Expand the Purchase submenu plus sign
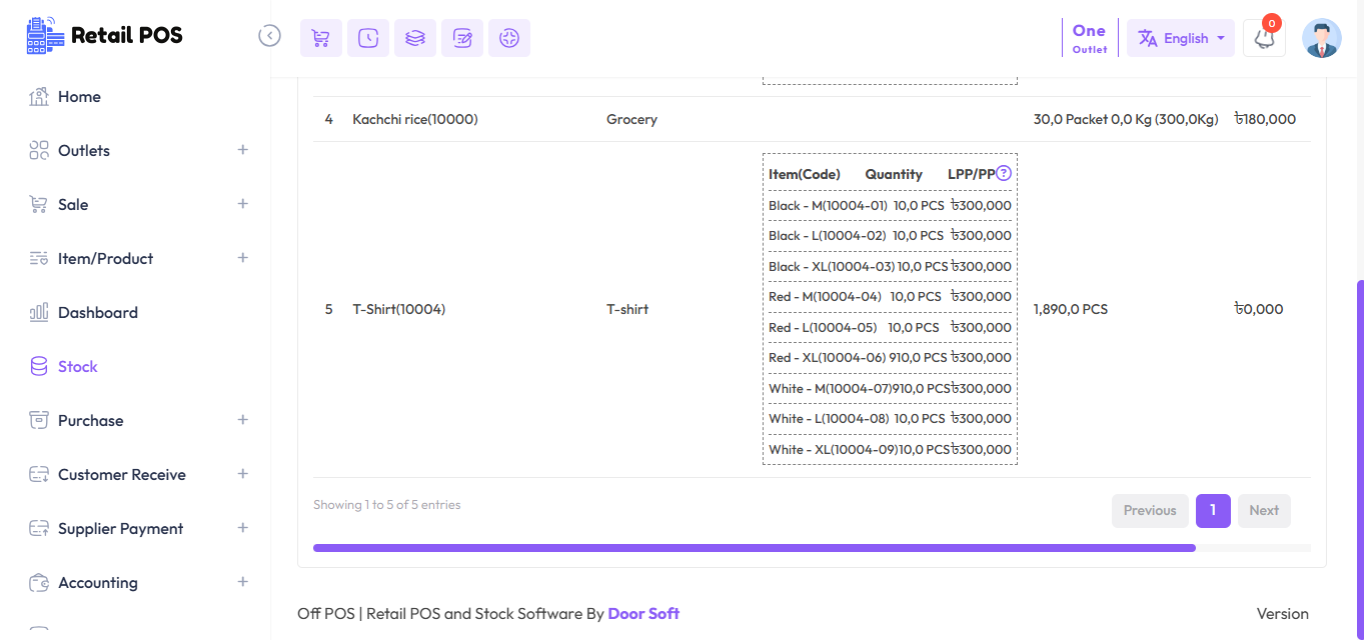 (x=242, y=420)
